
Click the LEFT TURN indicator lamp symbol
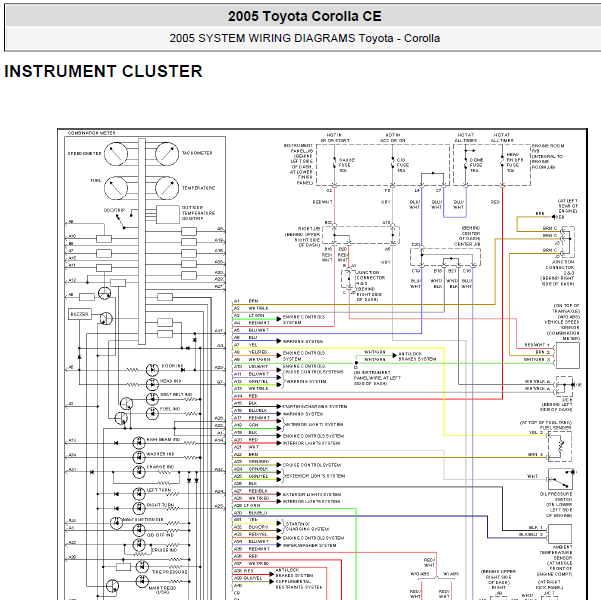[139, 494]
